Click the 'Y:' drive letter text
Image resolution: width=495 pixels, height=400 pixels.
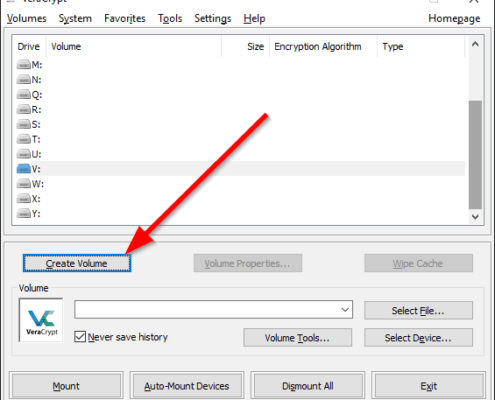tap(36, 213)
